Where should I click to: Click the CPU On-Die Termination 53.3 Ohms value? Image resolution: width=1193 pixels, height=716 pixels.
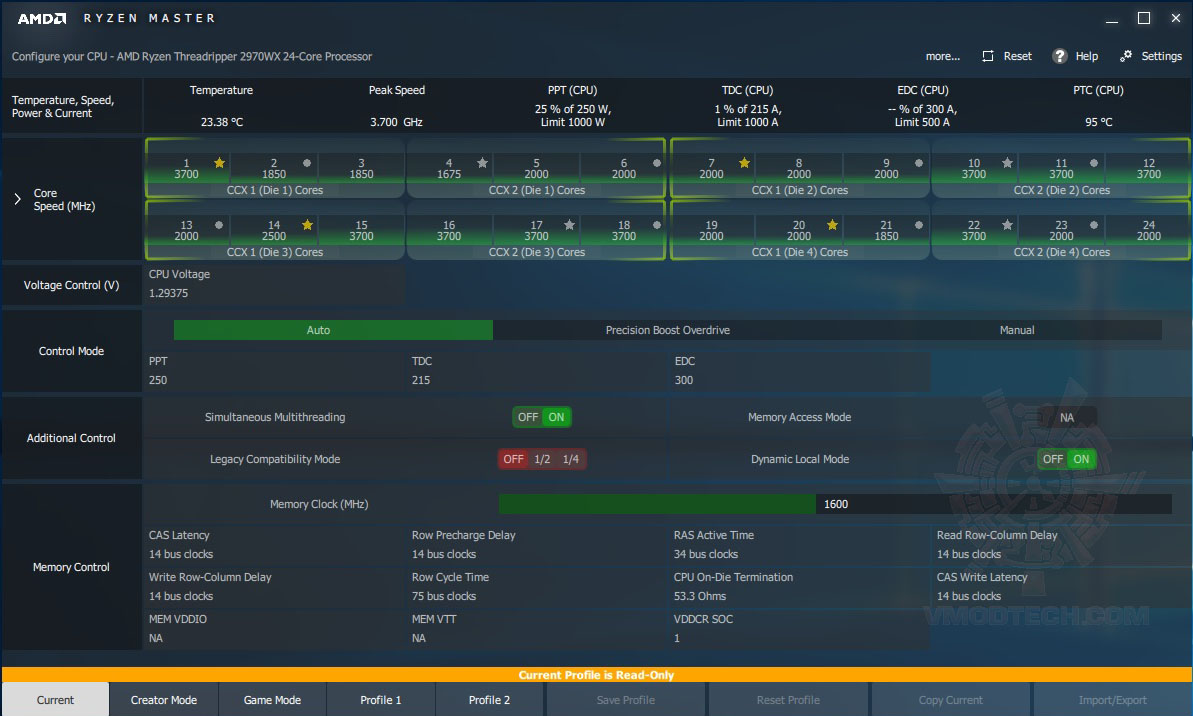[699, 596]
